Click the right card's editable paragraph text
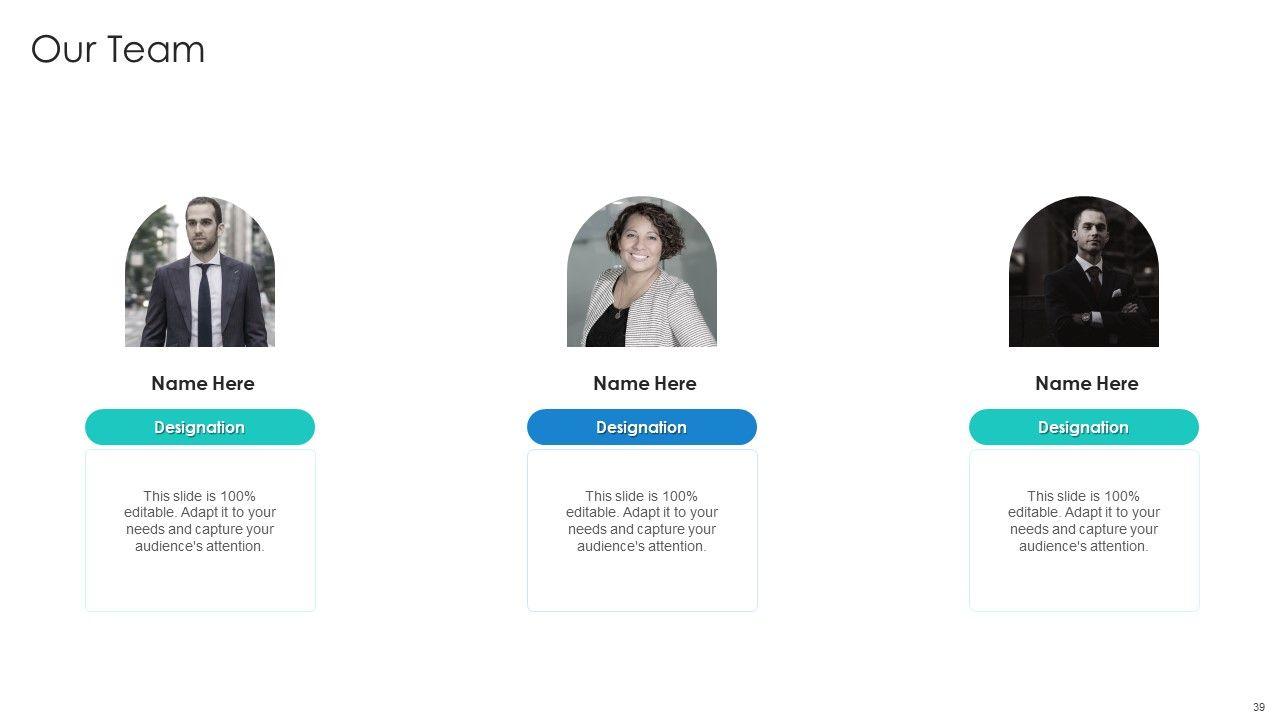The height and width of the screenshot is (720, 1280). click(x=1084, y=521)
